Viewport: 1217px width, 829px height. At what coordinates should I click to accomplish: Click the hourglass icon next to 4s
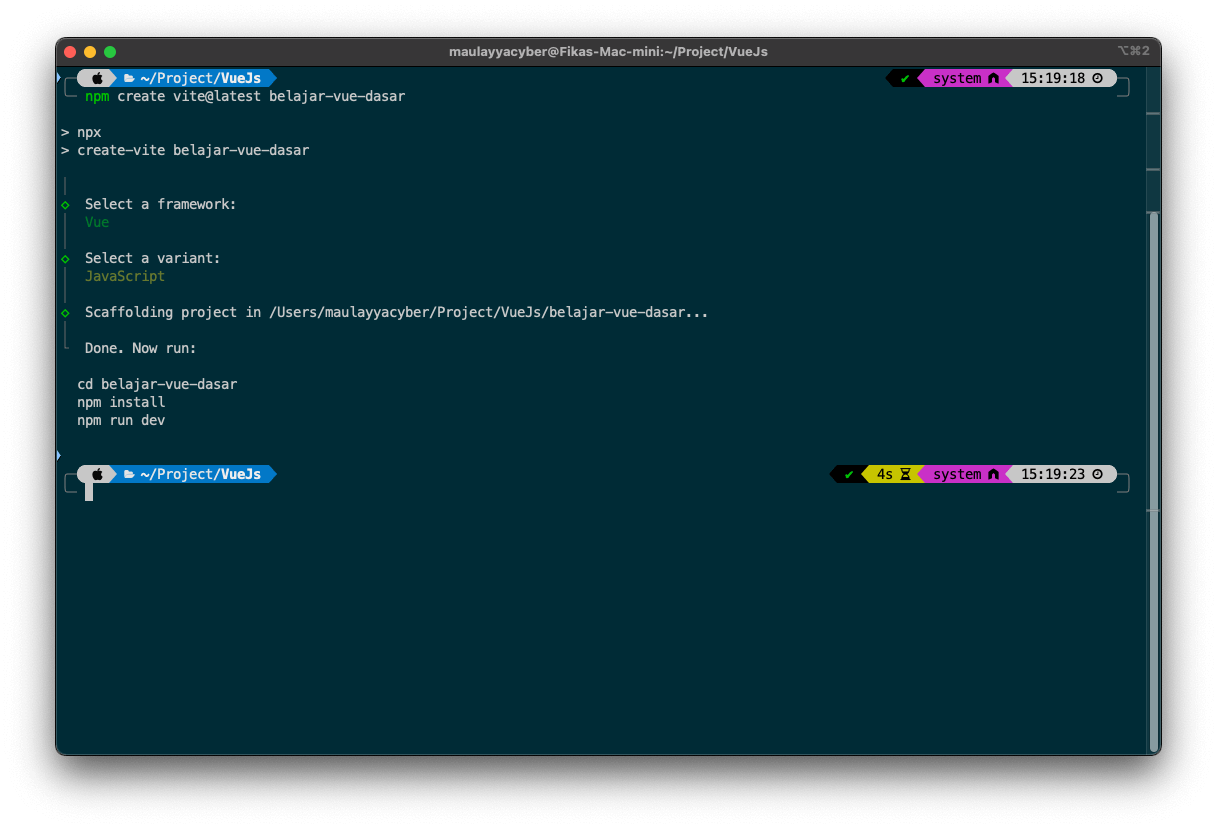905,474
